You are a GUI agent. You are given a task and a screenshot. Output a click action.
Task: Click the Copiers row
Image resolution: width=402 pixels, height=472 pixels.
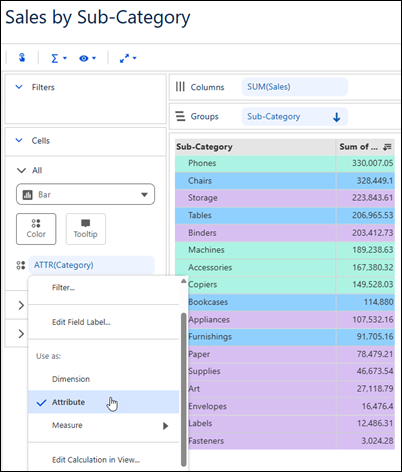click(291, 285)
